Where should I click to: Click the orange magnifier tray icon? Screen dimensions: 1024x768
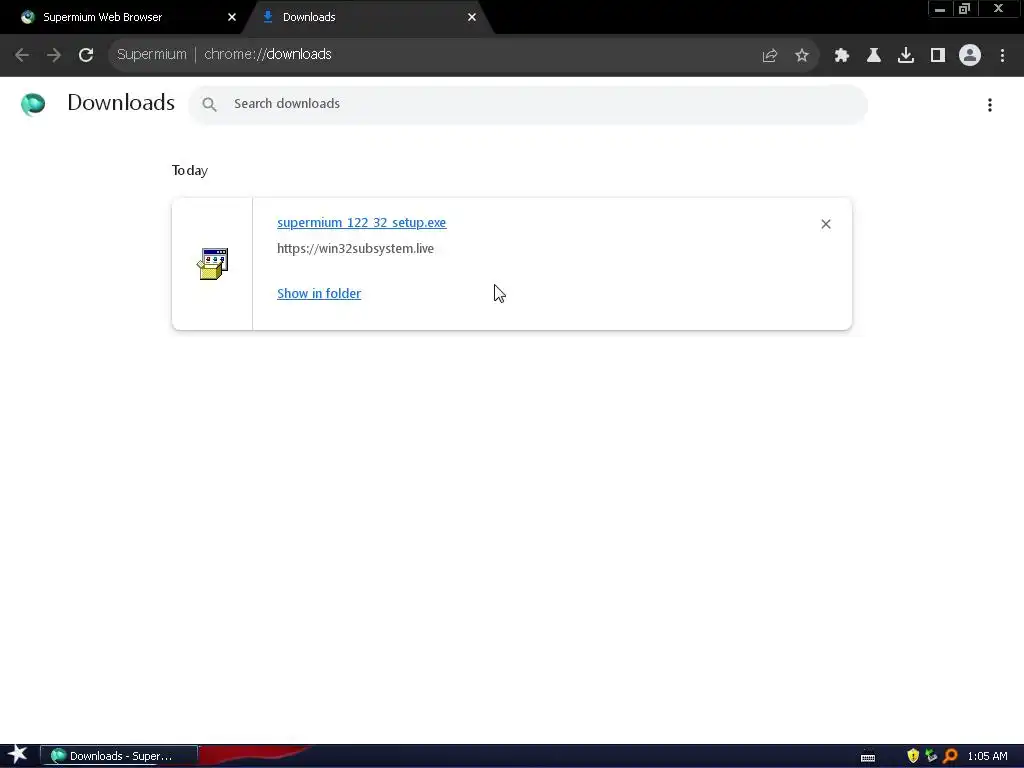click(950, 756)
